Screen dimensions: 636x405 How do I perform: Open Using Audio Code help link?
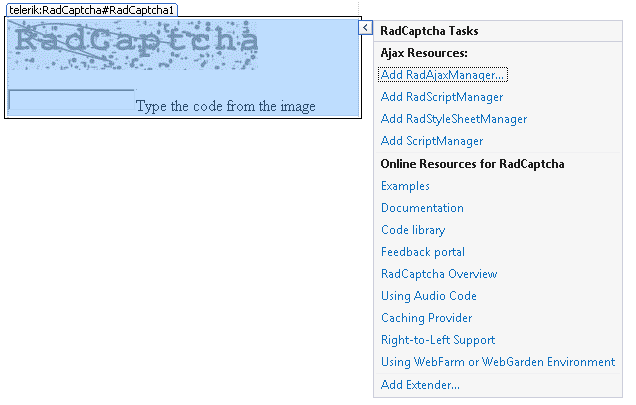(428, 296)
